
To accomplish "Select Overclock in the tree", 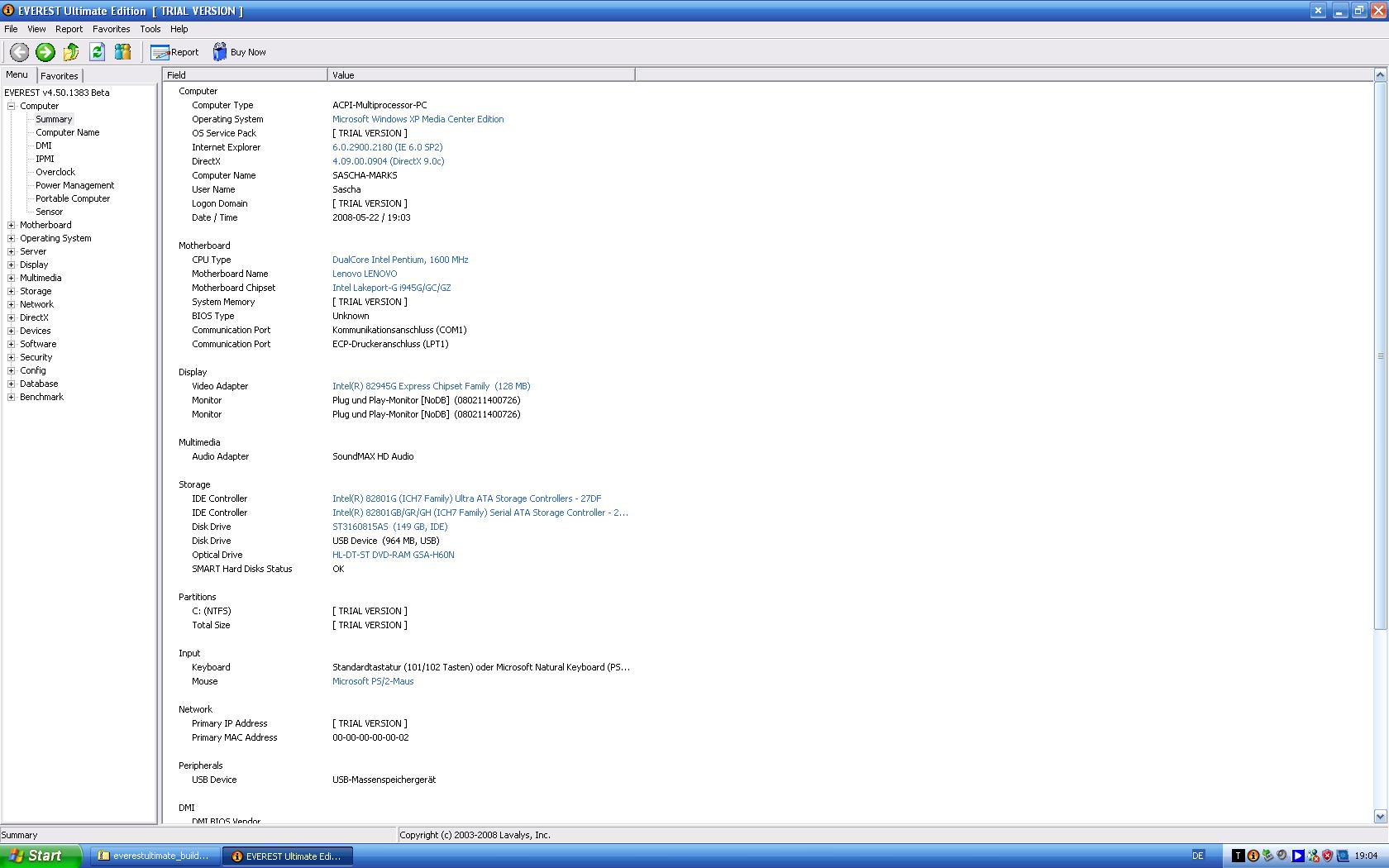I will point(55,172).
